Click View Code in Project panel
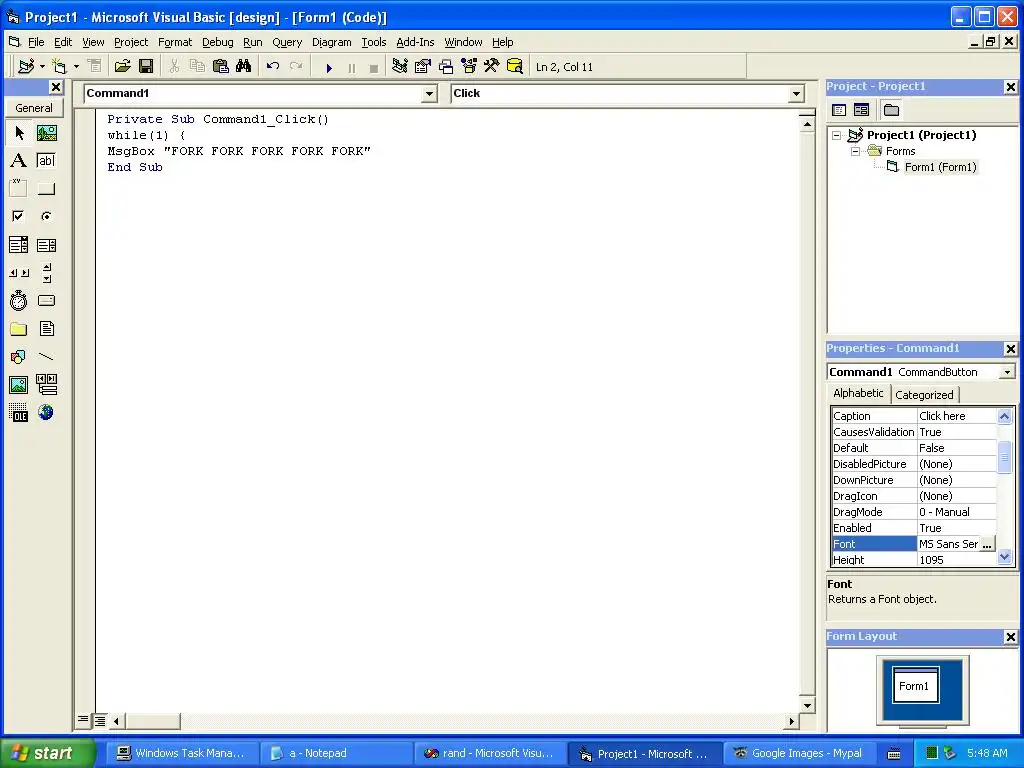1024x768 pixels. pos(839,110)
